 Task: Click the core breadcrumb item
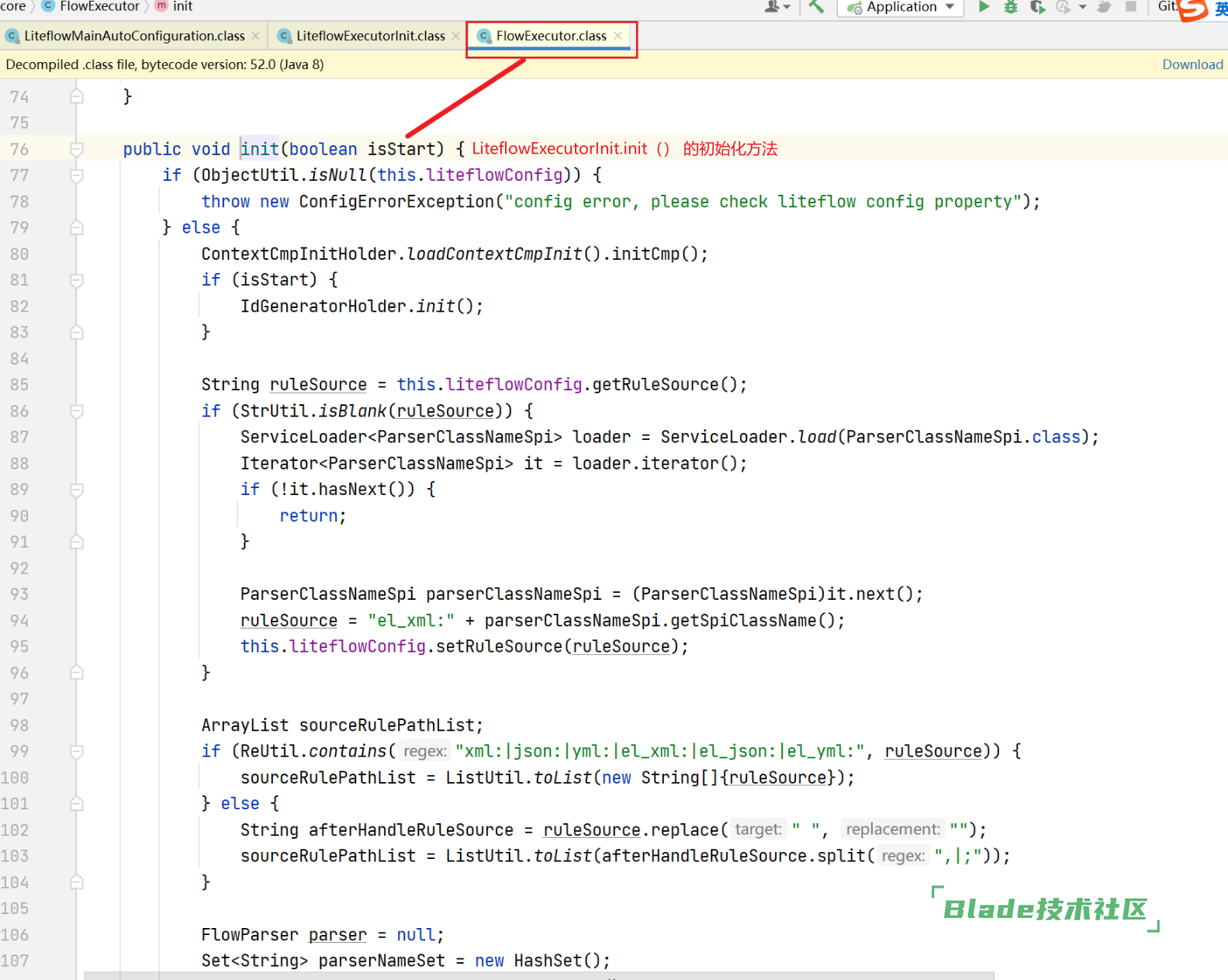[13, 6]
